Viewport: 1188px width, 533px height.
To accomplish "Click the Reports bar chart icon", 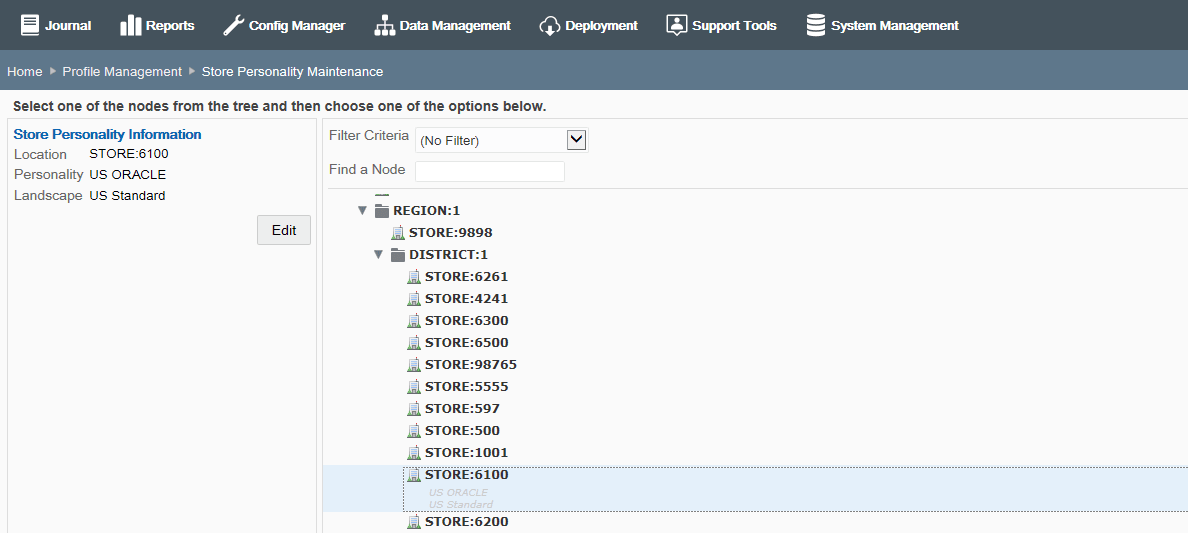I will click(131, 26).
